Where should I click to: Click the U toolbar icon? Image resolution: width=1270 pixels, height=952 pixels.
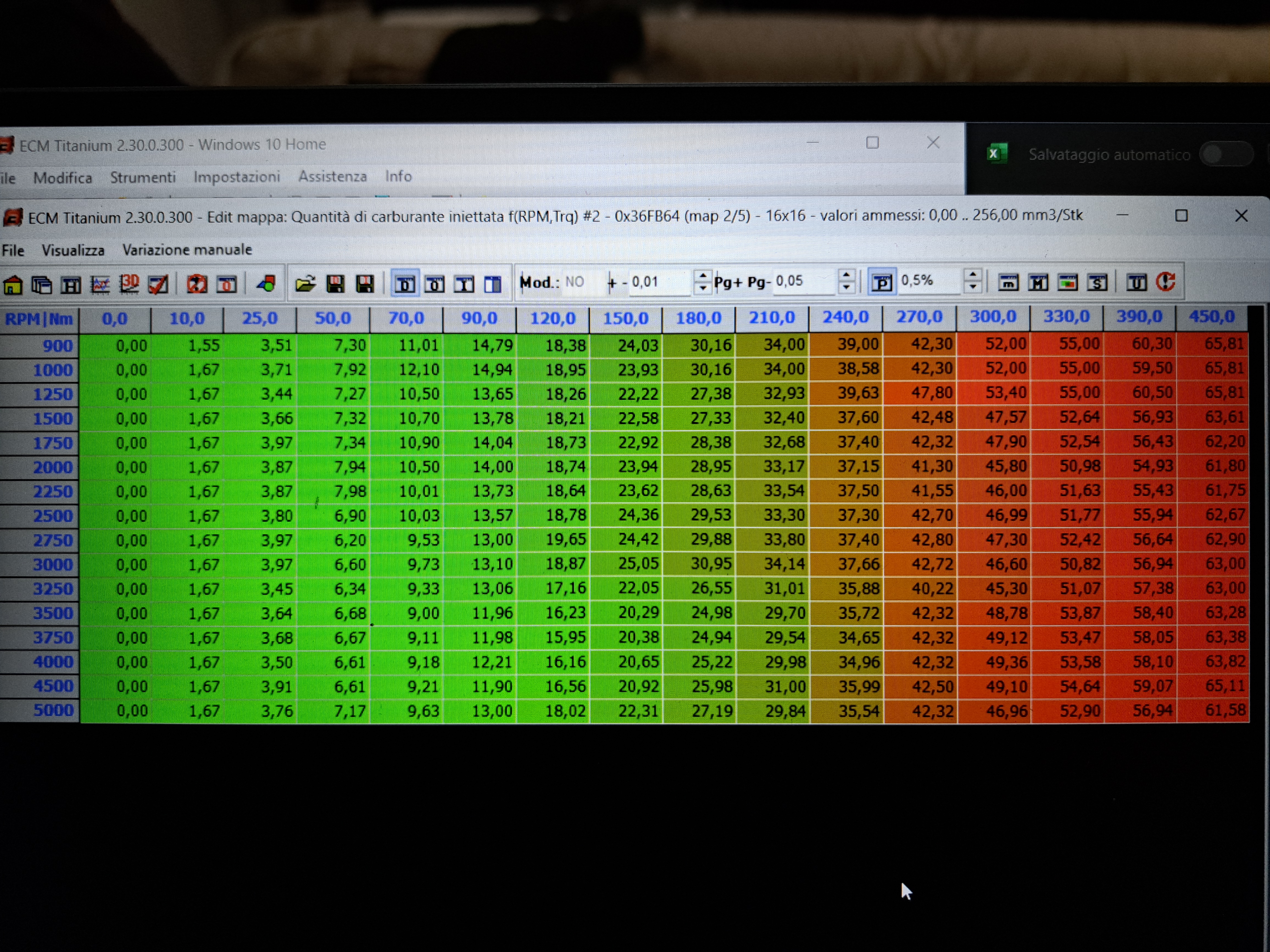[1136, 282]
